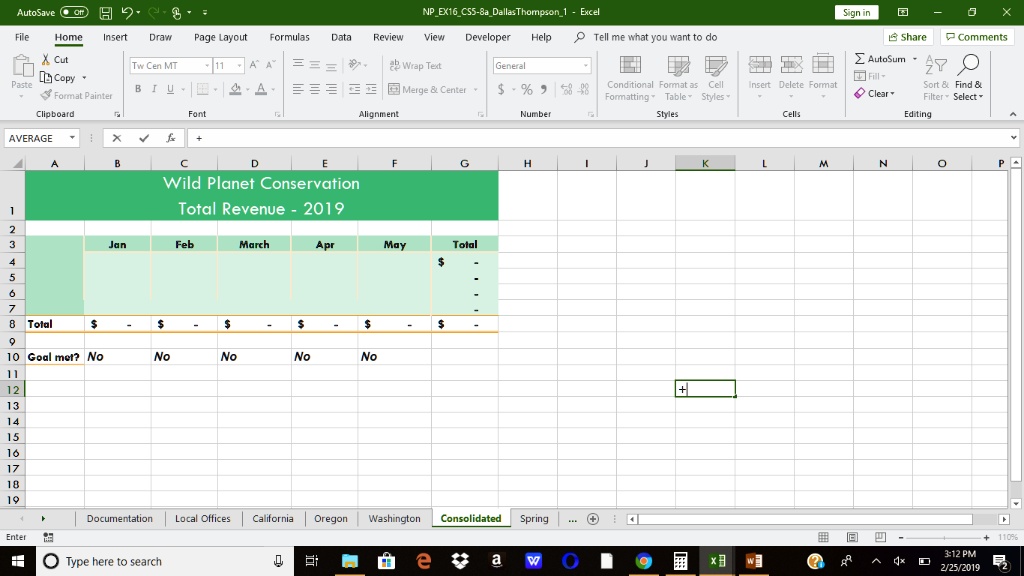Open Fill Color dropdown arrow

[x=248, y=89]
